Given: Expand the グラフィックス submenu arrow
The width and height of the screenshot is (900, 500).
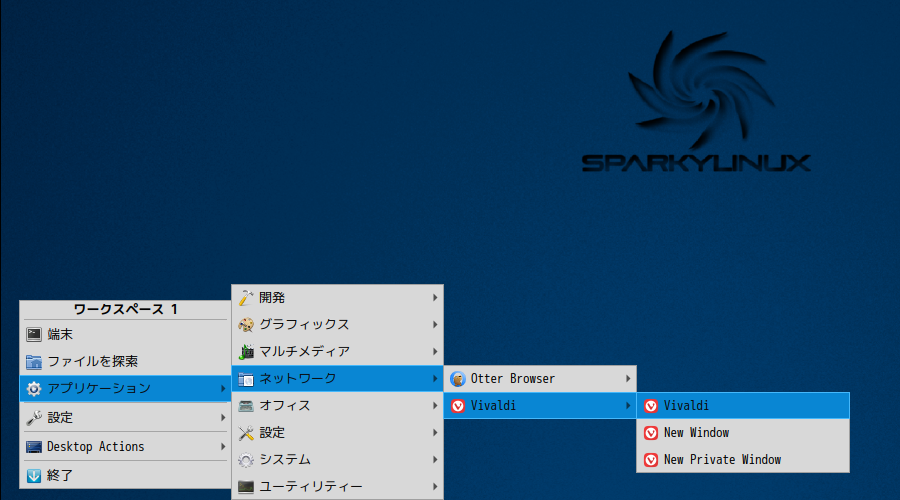Looking at the screenshot, I should pyautogui.click(x=435, y=324).
